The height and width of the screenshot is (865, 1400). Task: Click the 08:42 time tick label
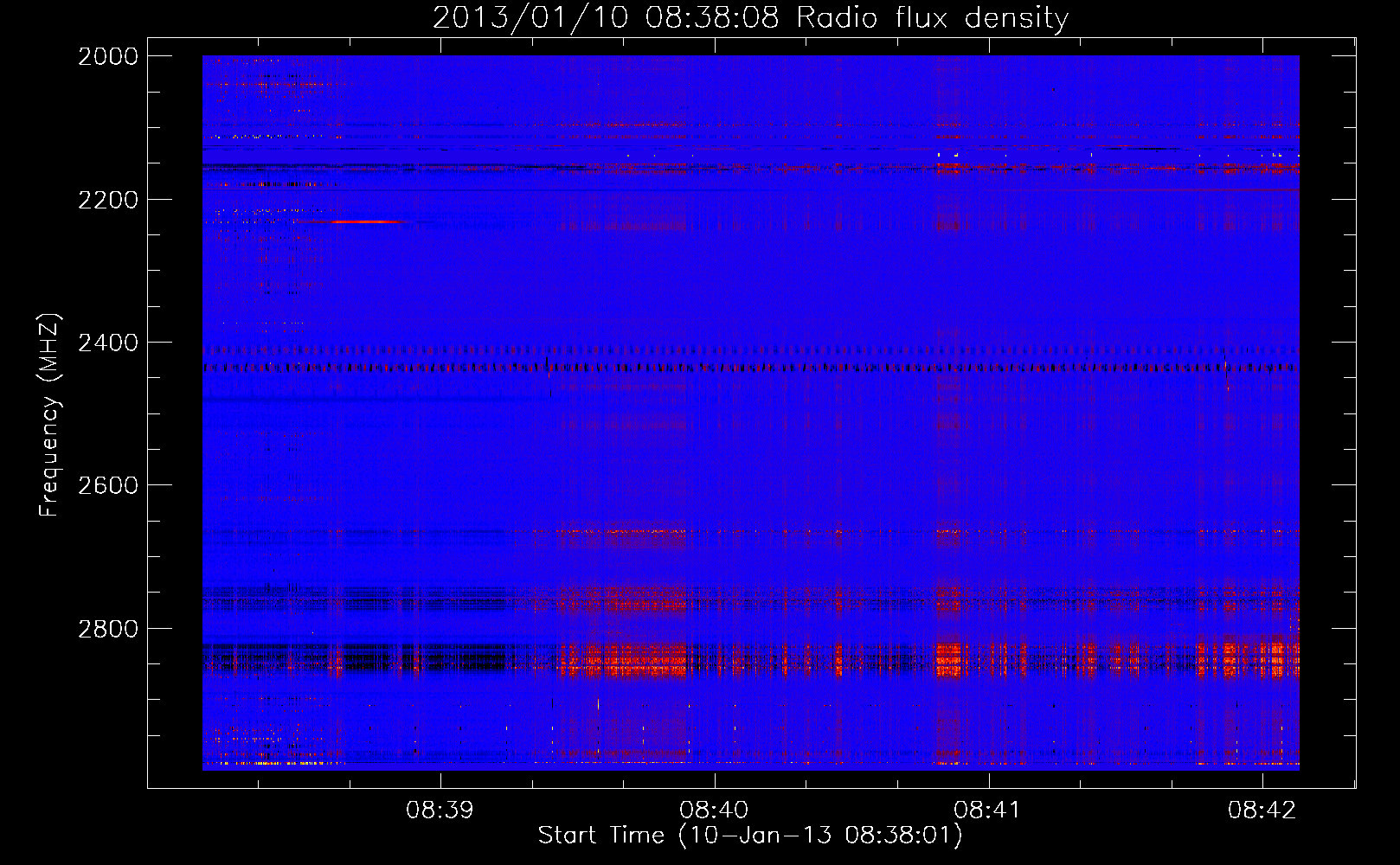1262,810
